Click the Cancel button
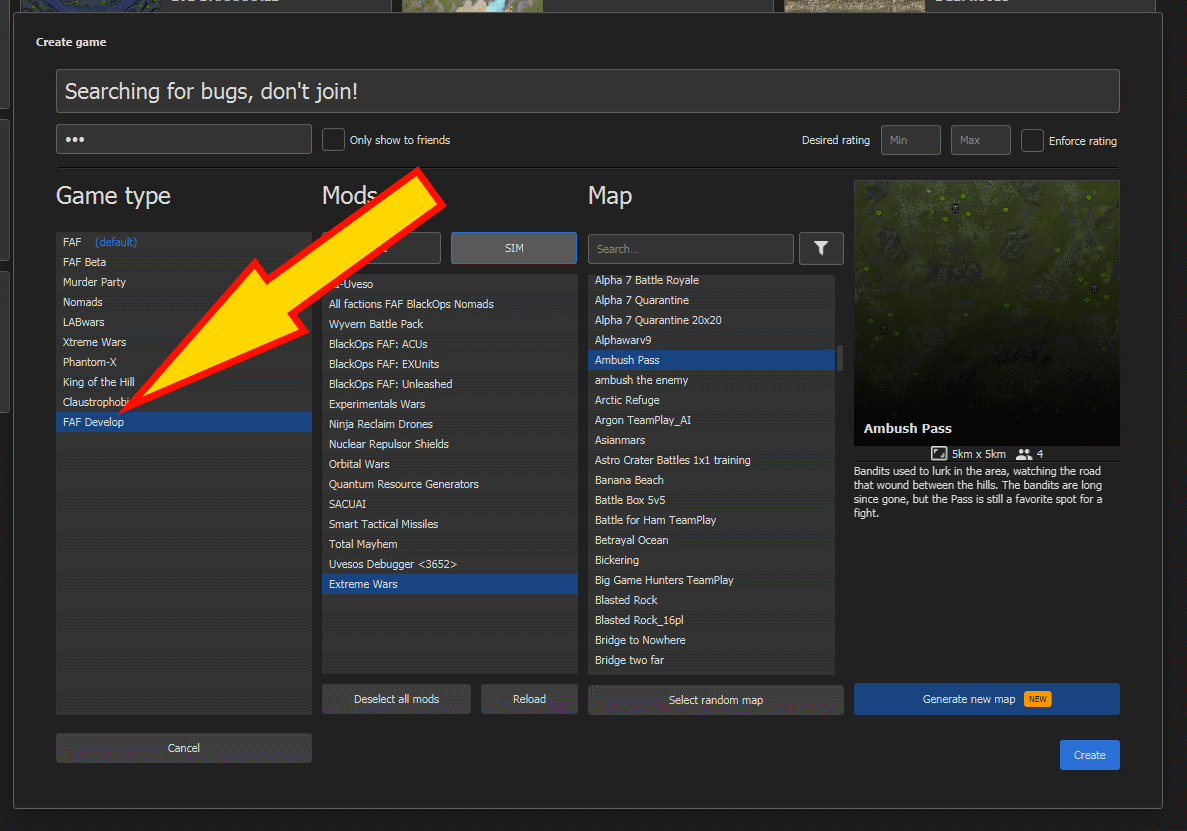The image size is (1187, 831). 184,748
